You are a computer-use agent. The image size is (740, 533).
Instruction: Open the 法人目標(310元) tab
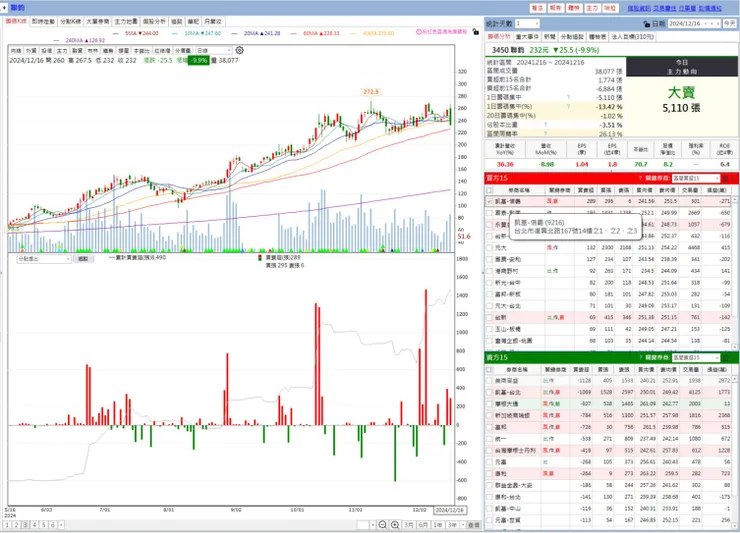633,37
